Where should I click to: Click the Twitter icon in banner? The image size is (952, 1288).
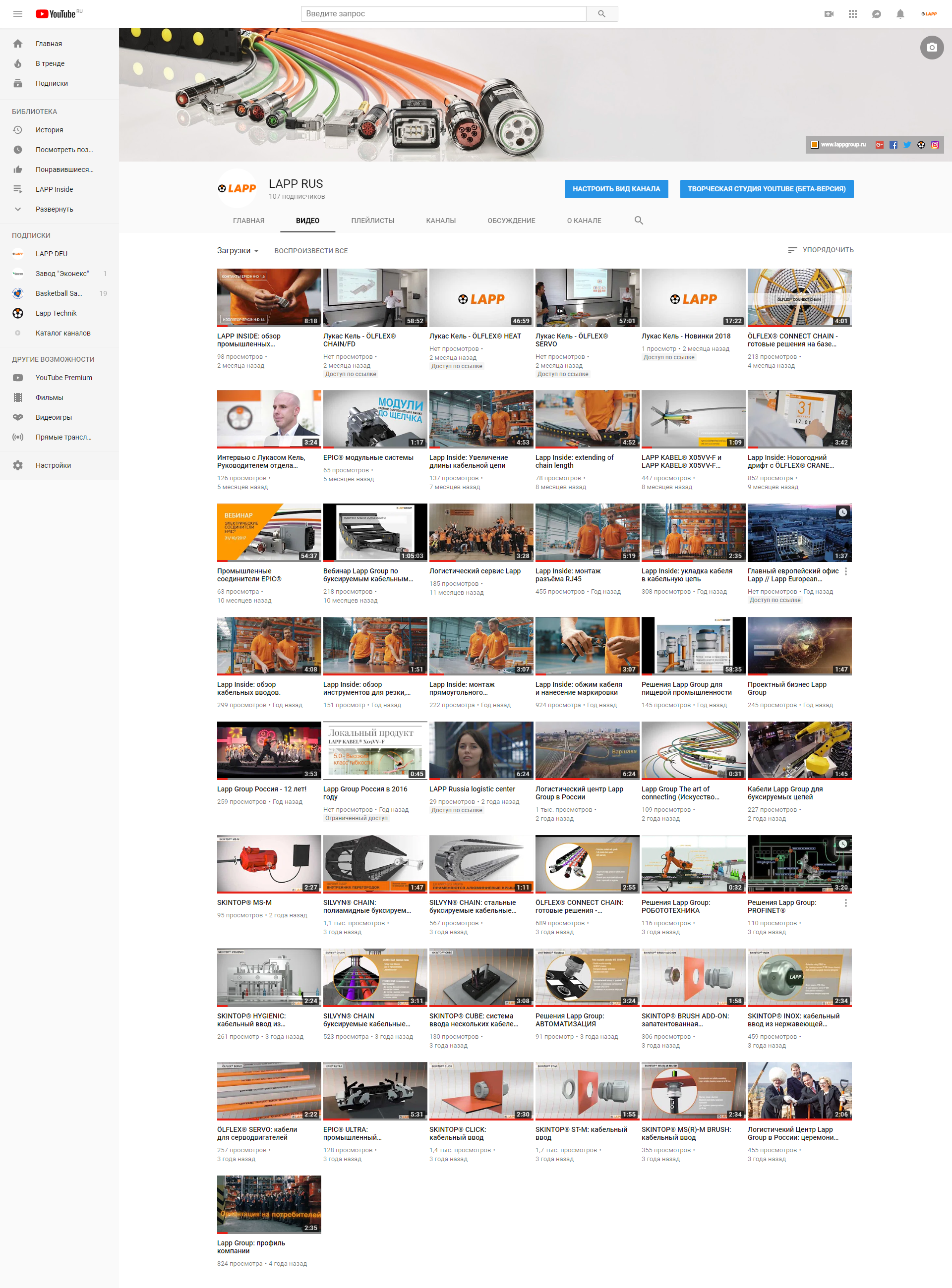pyautogui.click(x=907, y=145)
